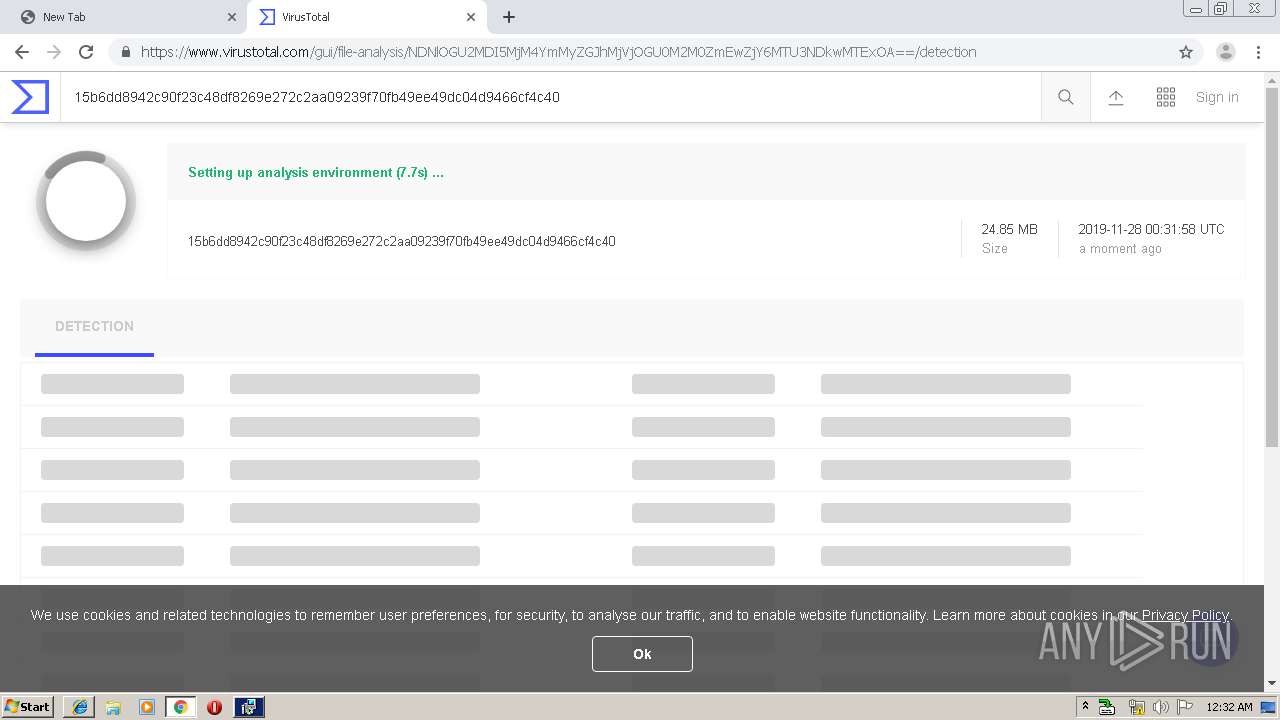The width and height of the screenshot is (1280, 720).
Task: Select the DETECTION tab
Action: (94, 326)
